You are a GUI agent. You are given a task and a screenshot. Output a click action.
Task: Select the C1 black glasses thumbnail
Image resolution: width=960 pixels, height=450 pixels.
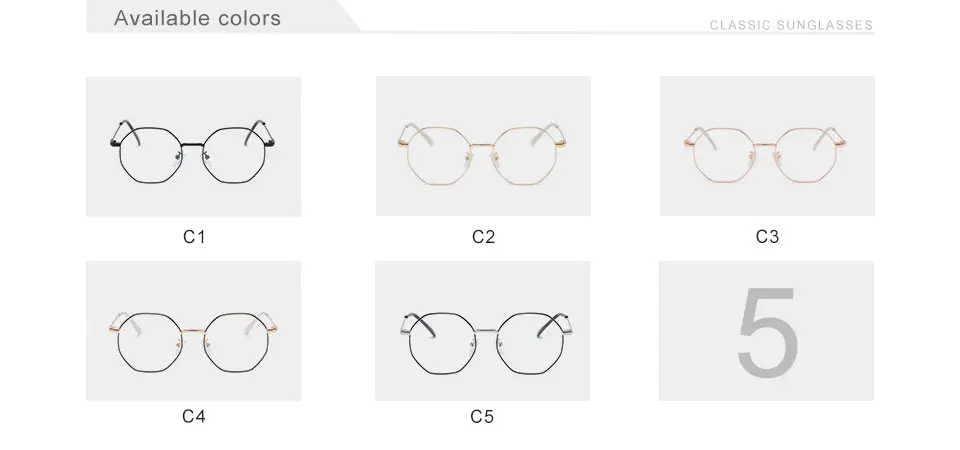[x=193, y=146]
